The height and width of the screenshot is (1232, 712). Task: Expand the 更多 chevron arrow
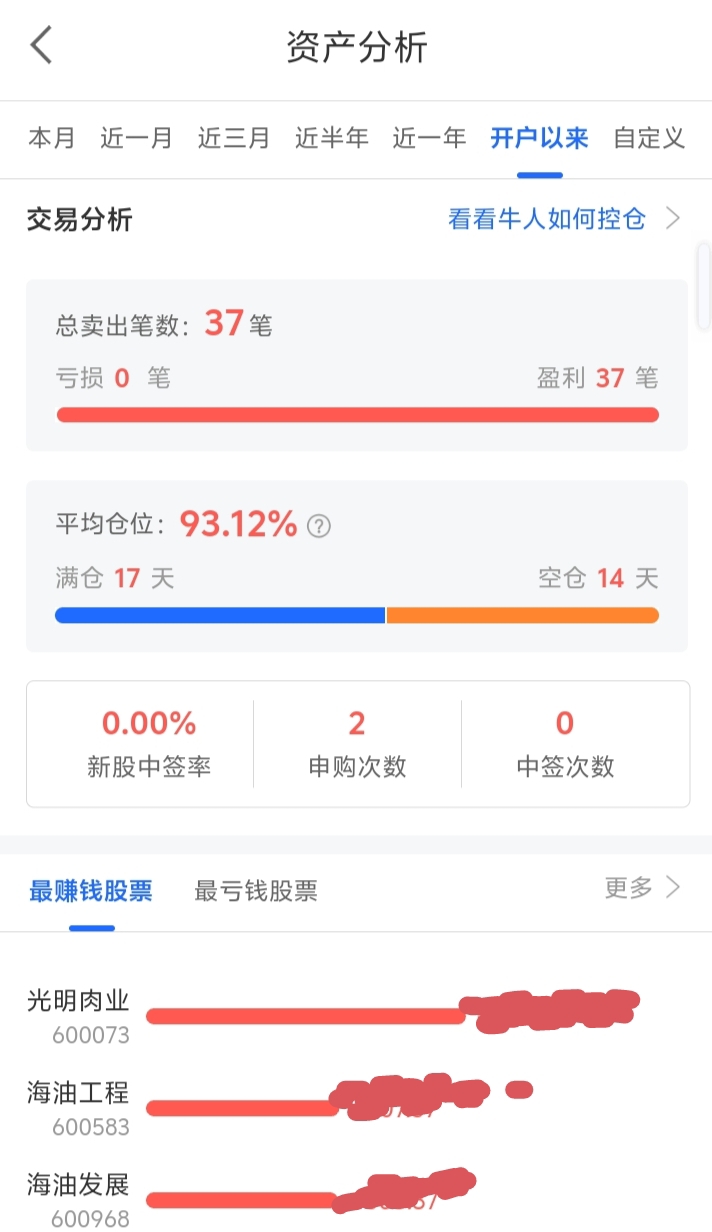point(673,887)
